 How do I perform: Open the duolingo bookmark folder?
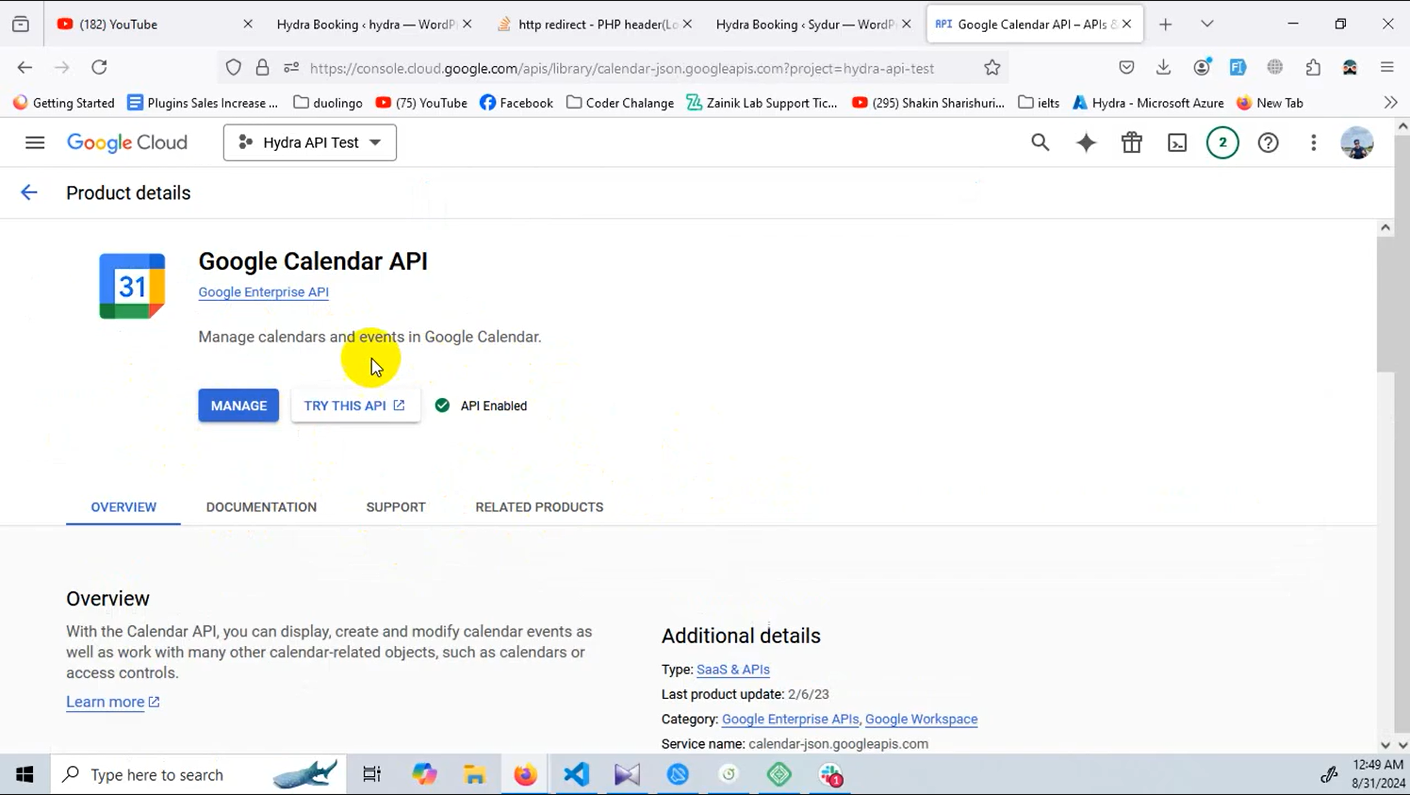(x=328, y=102)
